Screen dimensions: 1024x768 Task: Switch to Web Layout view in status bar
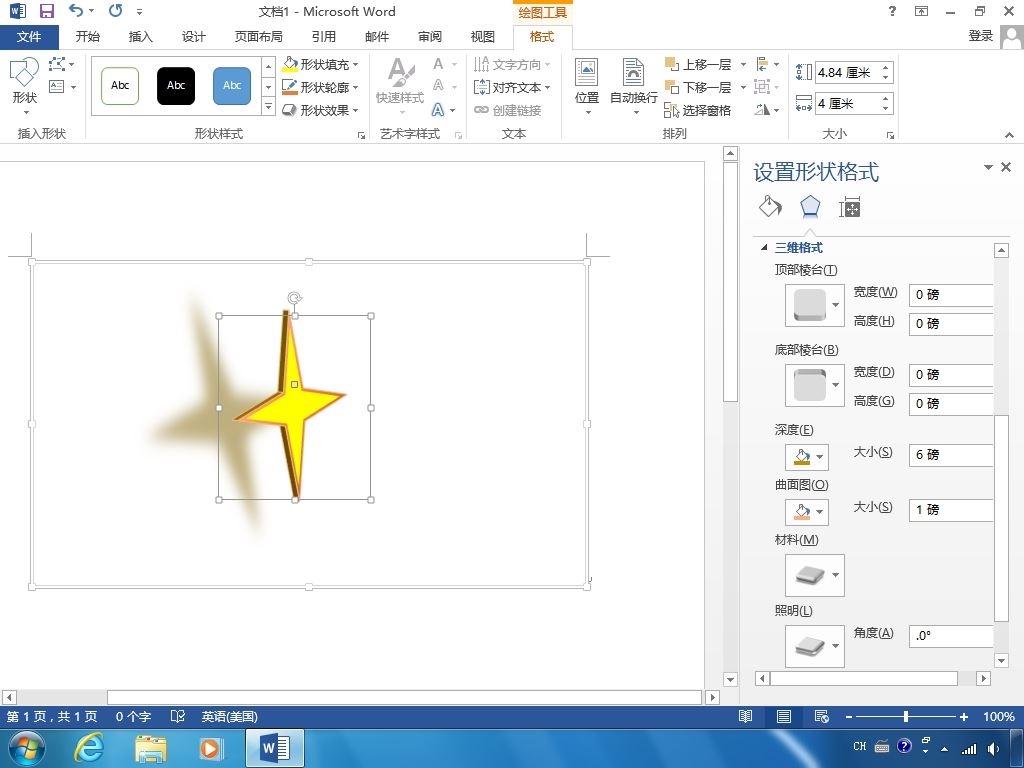coord(822,716)
